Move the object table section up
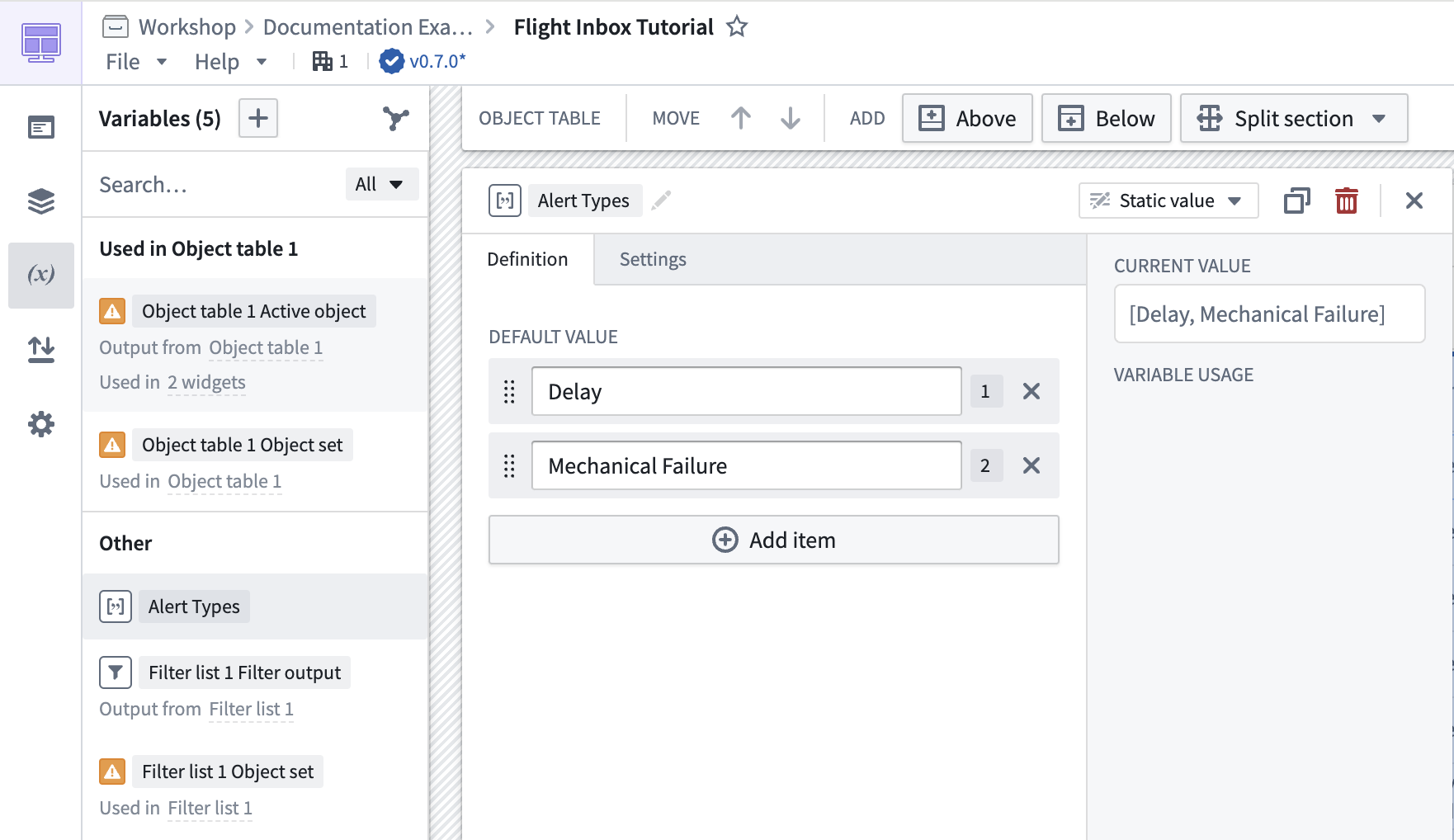Viewport: 1454px width, 840px height. (x=741, y=119)
